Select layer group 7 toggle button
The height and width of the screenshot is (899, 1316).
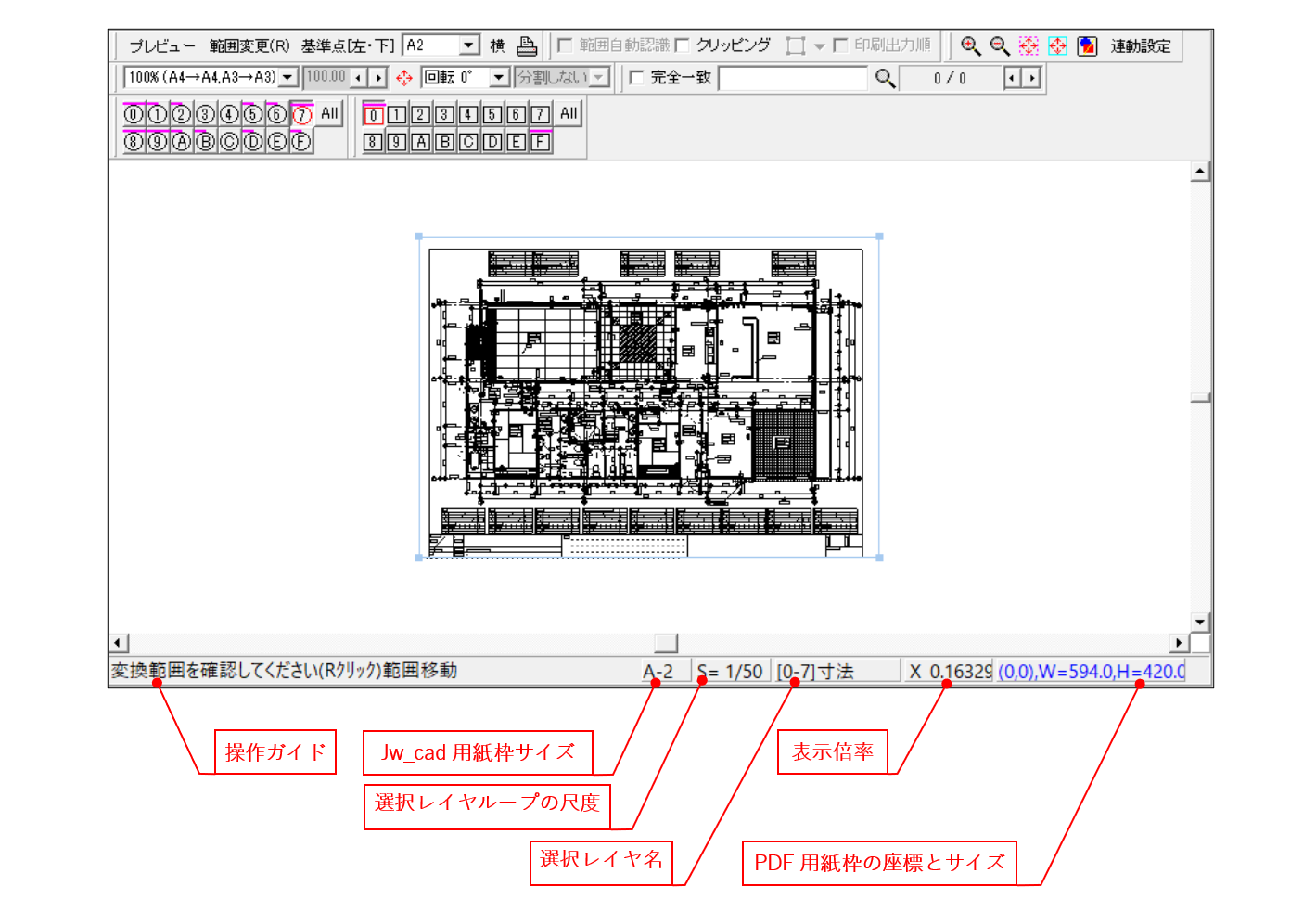click(300, 113)
